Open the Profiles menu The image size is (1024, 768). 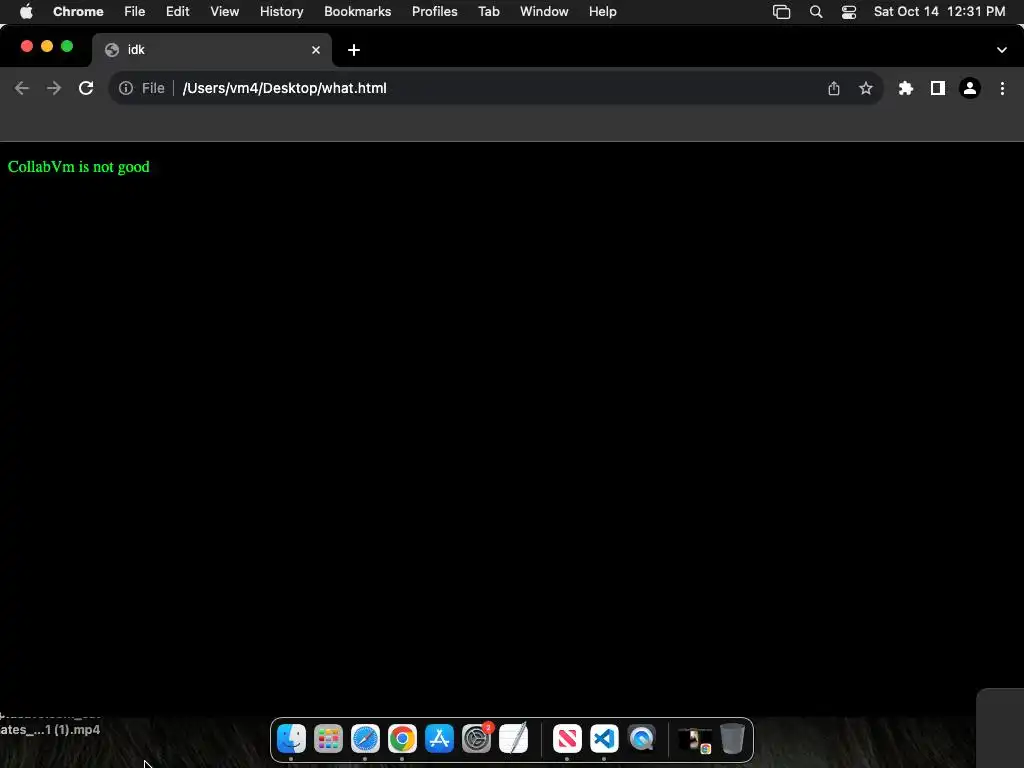435,11
